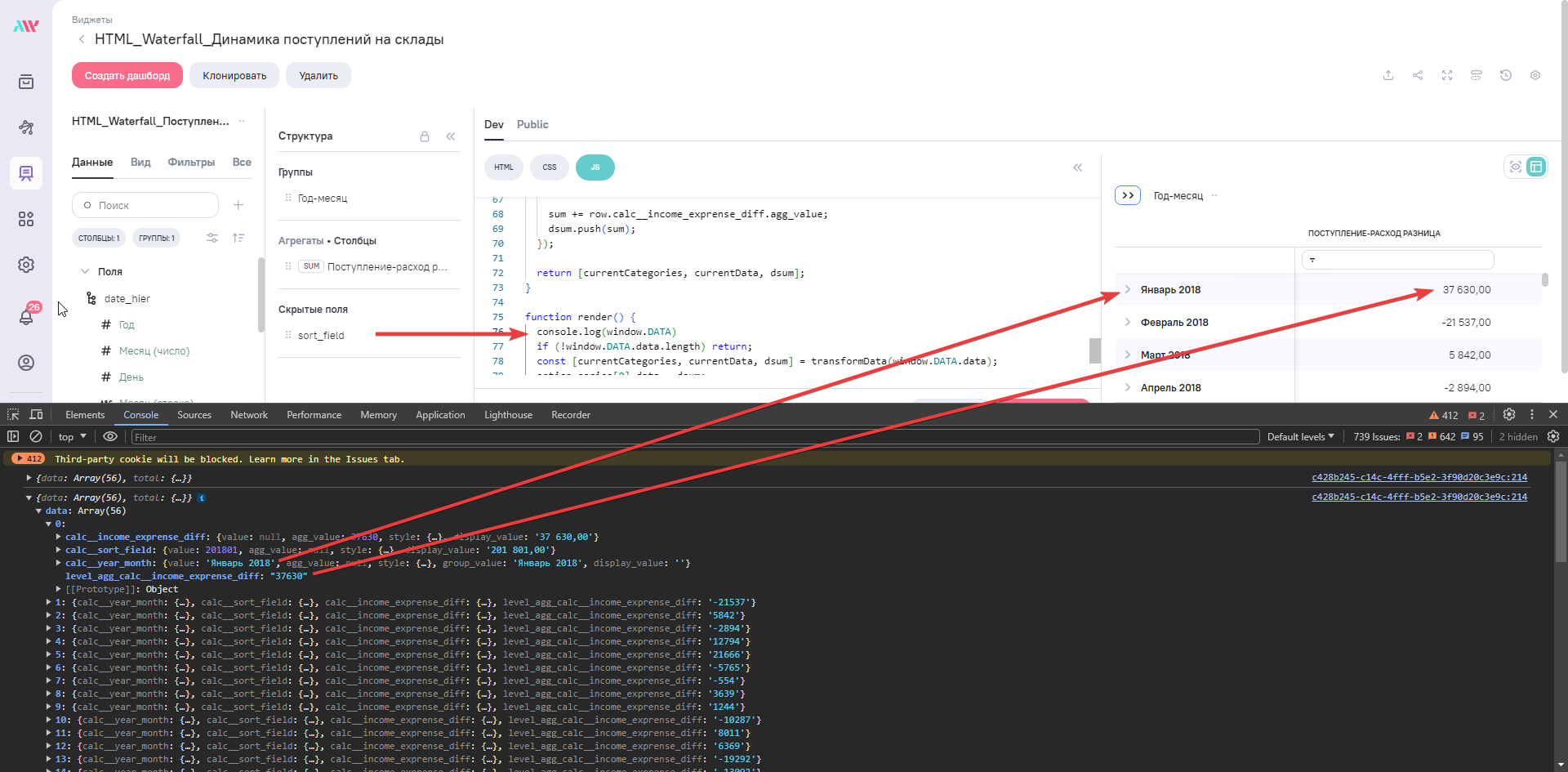Toggle the console sidebar icon
Image resolution: width=1568 pixels, height=772 pixels.
tap(13, 436)
